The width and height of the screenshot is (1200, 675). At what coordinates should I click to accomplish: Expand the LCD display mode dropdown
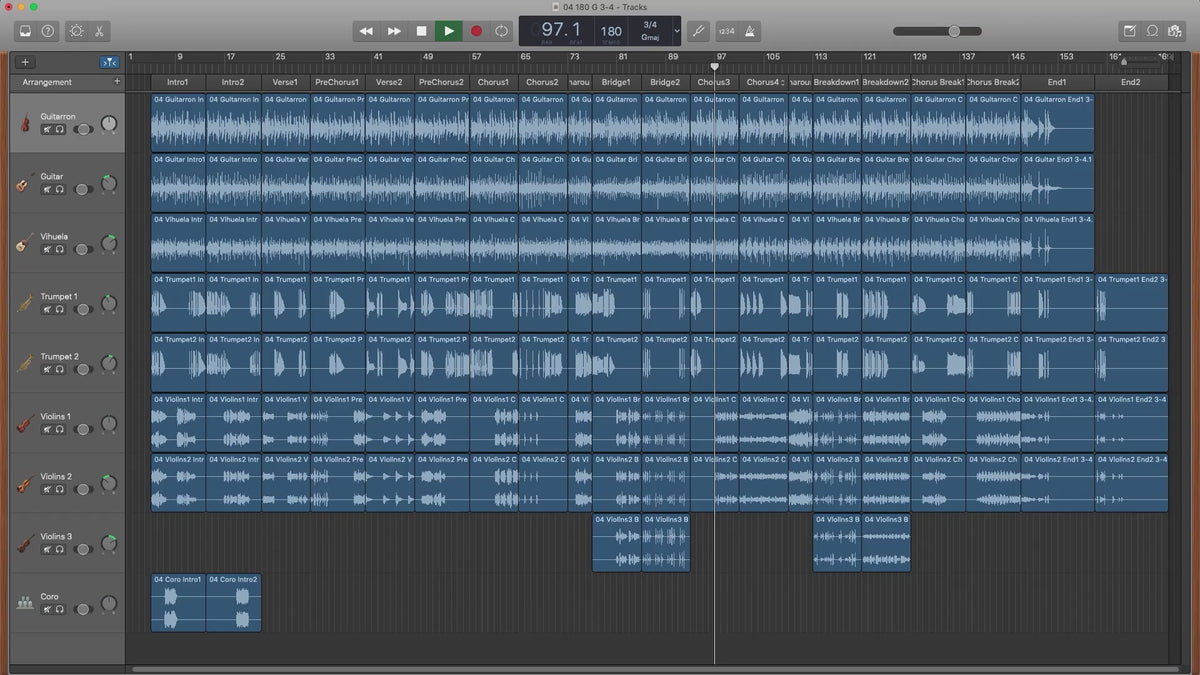click(x=677, y=31)
